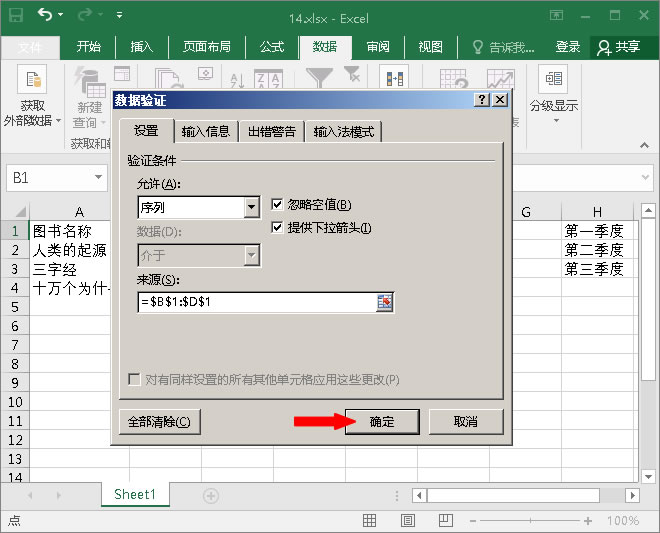Click the Clear All (全部清除) button
Image resolution: width=660 pixels, height=533 pixels.
point(159,421)
